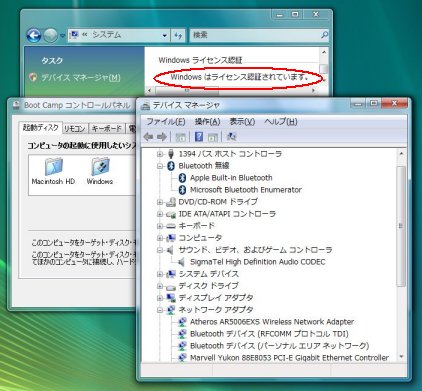Click the refresh icon beside the address bar
Screen dimensions: 422x391
[178, 35]
